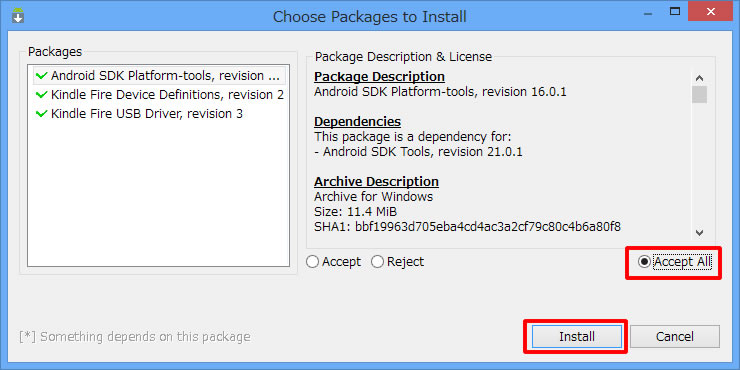Click the Android SDK Manager title bar icon
The height and width of the screenshot is (370, 740).
tap(18, 16)
